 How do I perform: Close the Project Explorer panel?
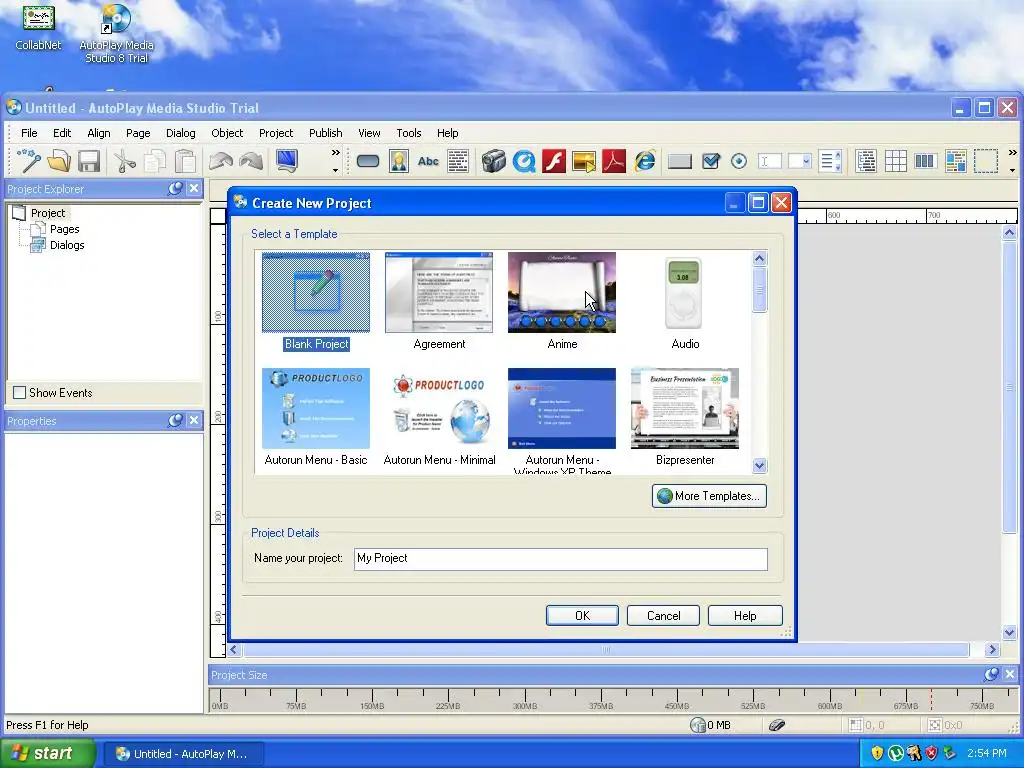194,189
